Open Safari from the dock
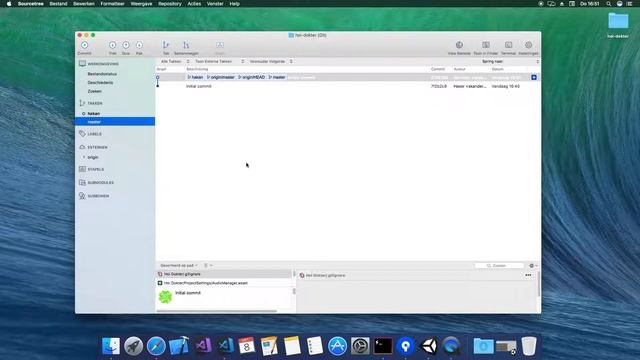Screen dimensions: 640x360 tap(156, 346)
